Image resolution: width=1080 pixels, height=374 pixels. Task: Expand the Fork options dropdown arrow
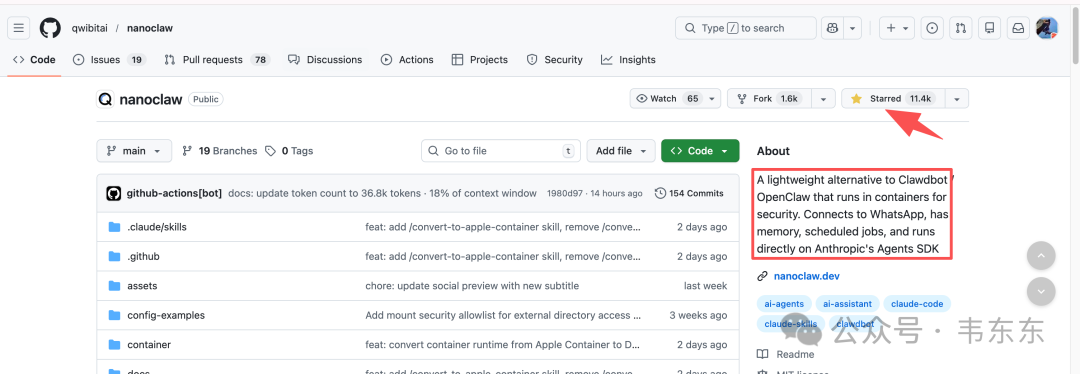tap(823, 98)
